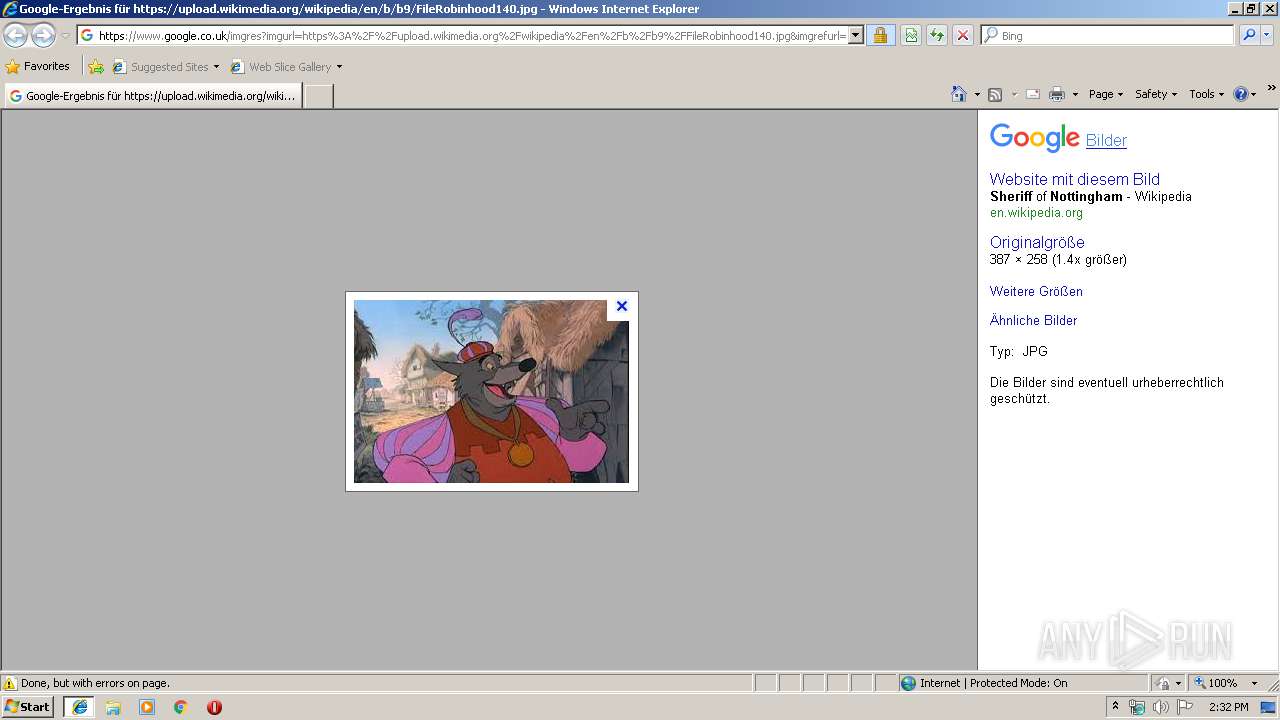The width and height of the screenshot is (1280, 720).
Task: Open the Google logo link
Action: tap(1034, 138)
